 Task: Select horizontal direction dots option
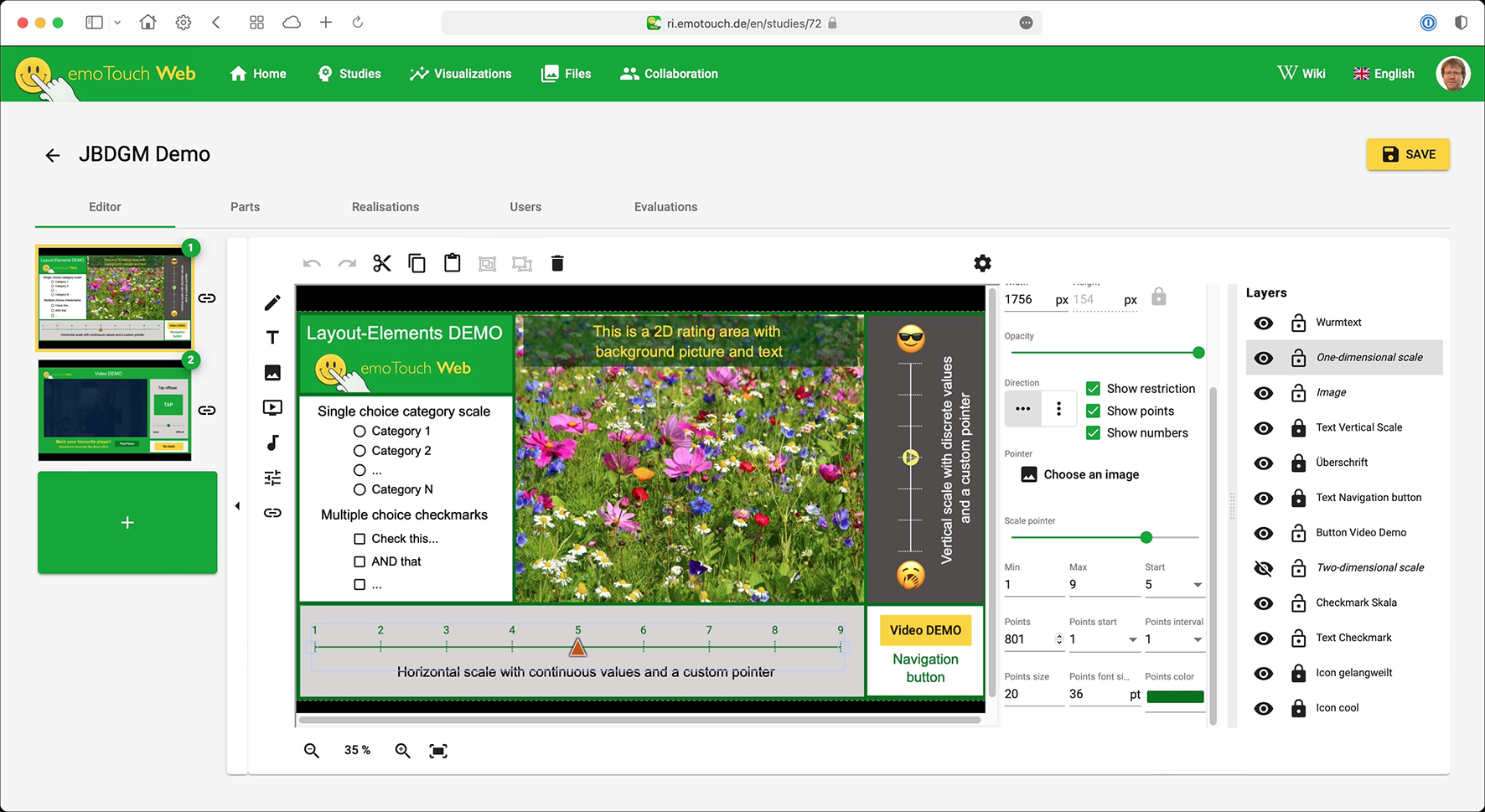[x=1023, y=408]
